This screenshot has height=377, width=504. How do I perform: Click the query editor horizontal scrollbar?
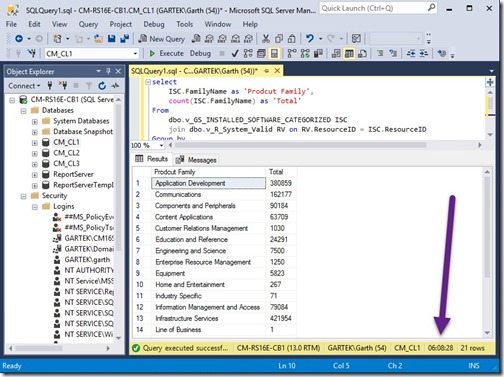(300, 145)
